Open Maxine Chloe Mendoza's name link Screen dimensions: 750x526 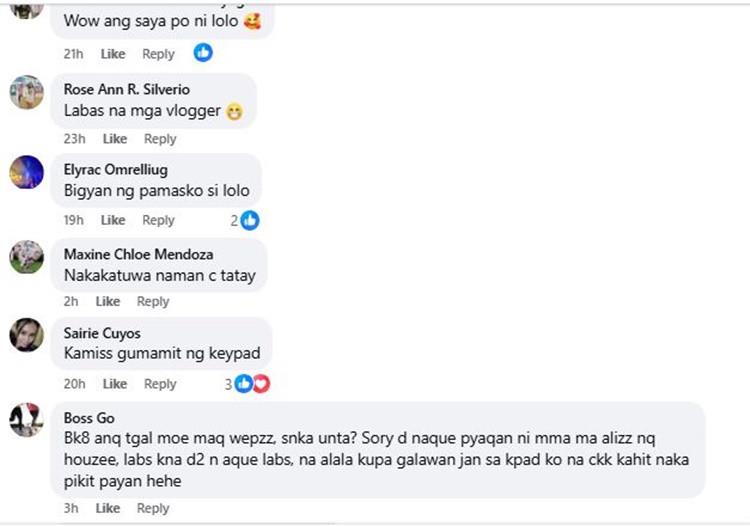(x=138, y=254)
